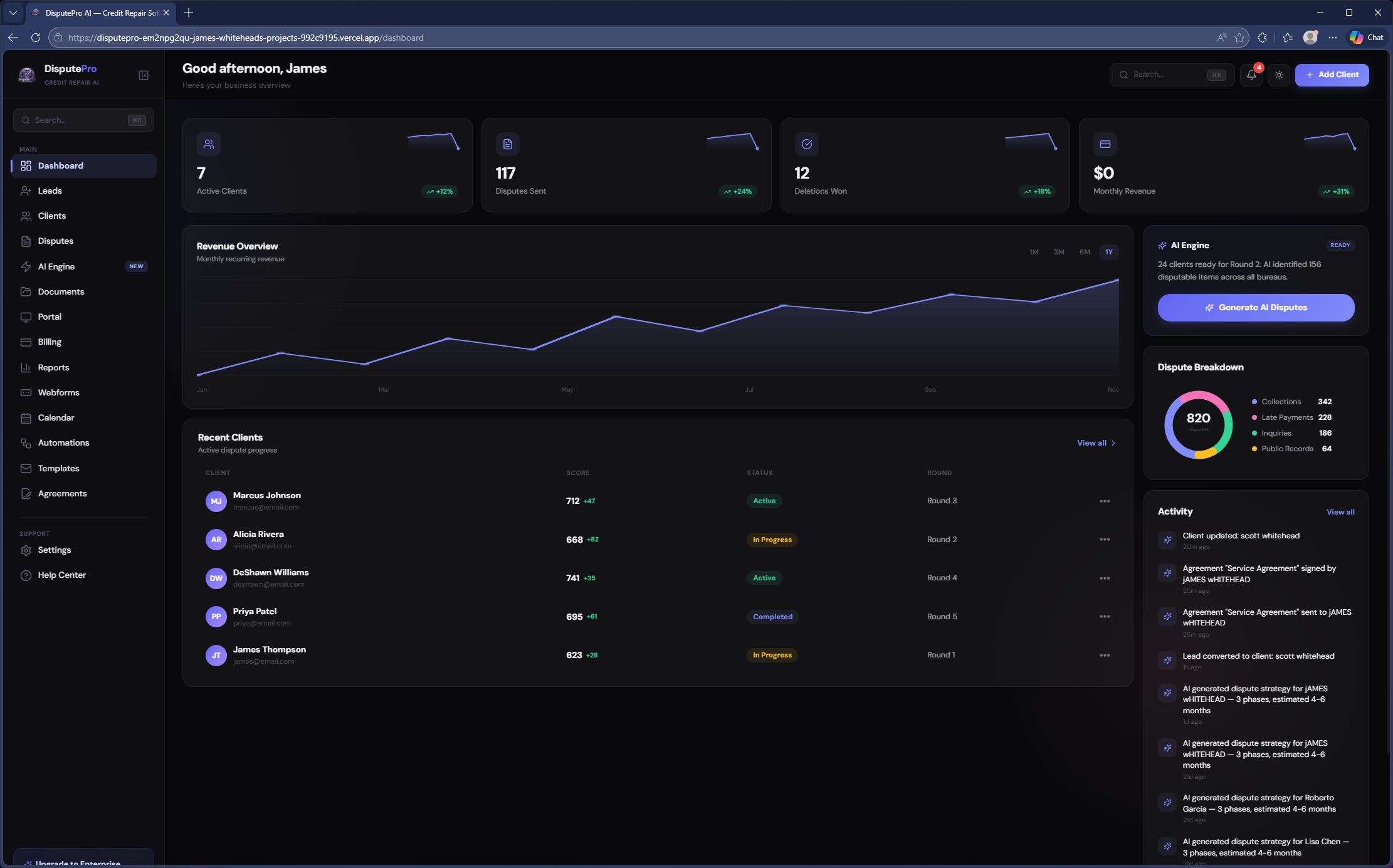Open the options menu for Marcus Johnson

[1104, 501]
